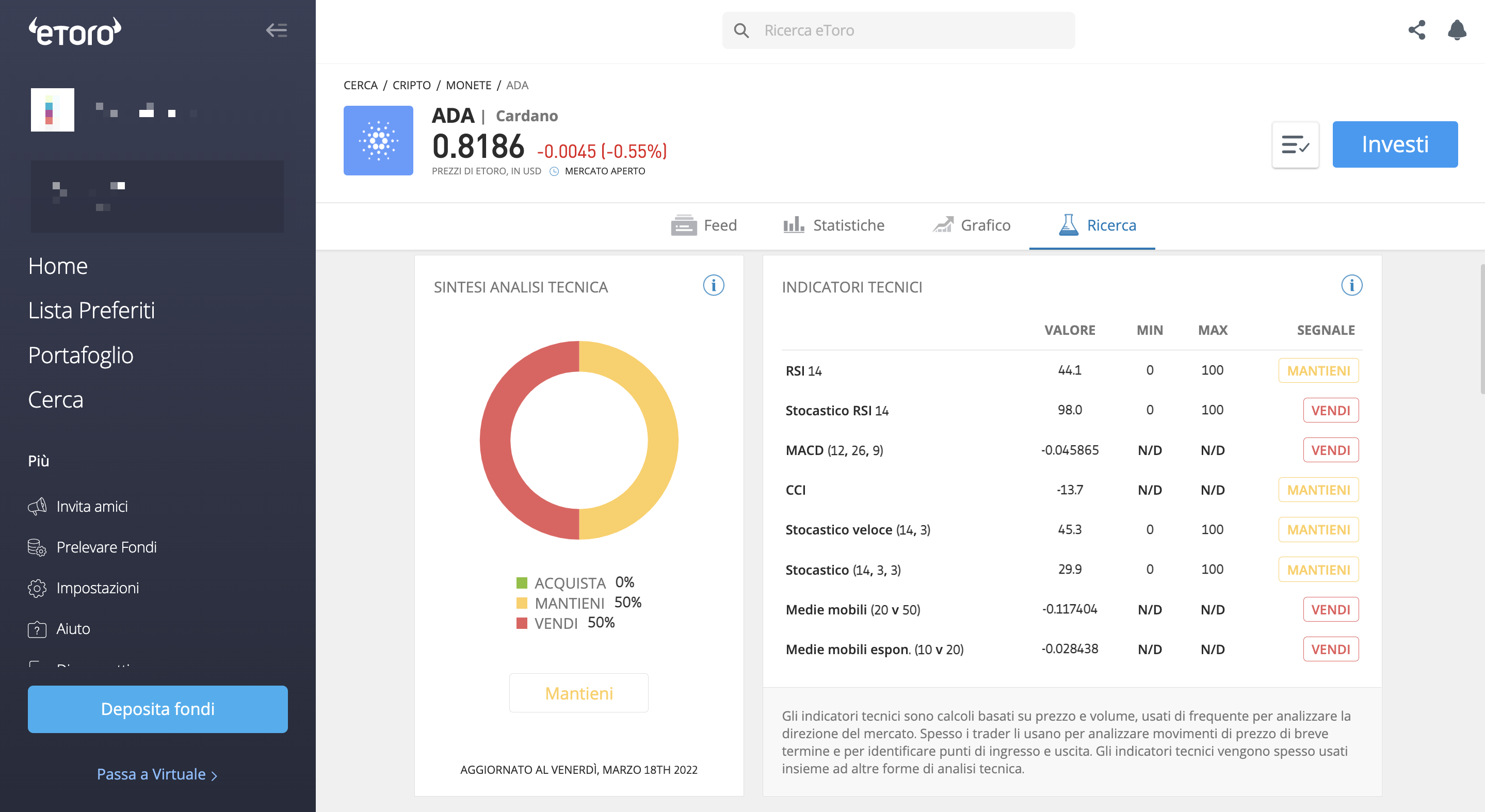Click VENDI signal for Medie mobili espon.
The width and height of the screenshot is (1485, 812).
pos(1331,649)
